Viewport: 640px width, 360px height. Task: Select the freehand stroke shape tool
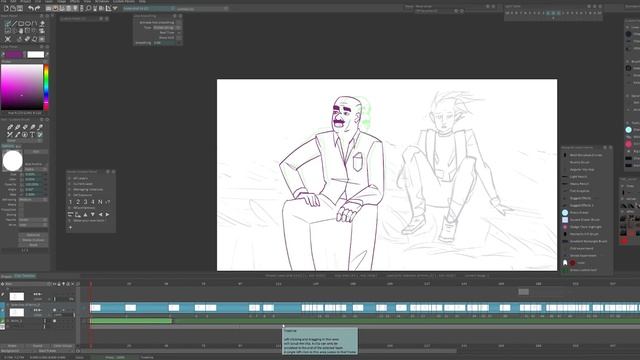8,24
